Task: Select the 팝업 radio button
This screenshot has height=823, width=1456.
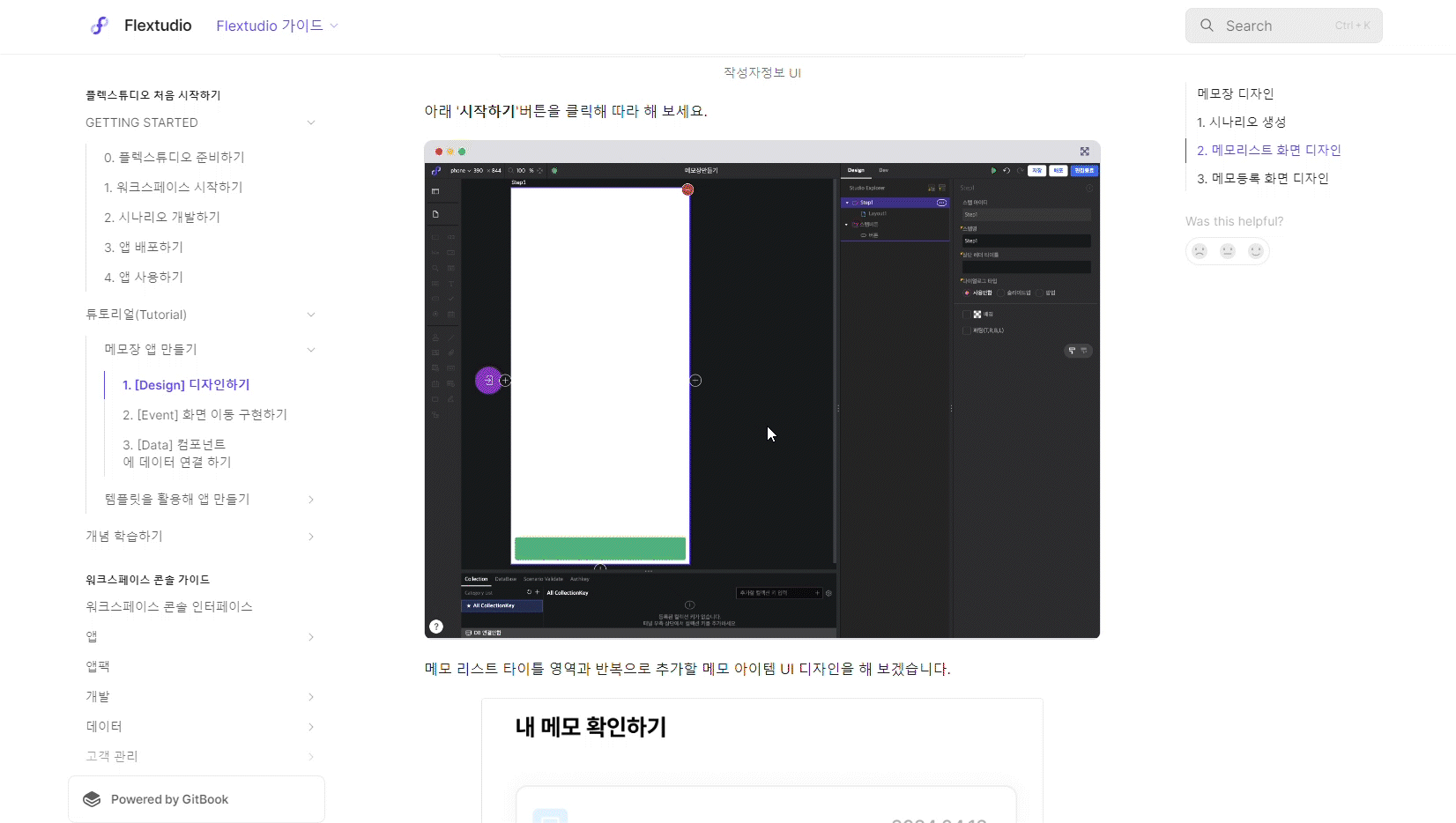Action: 1040,293
